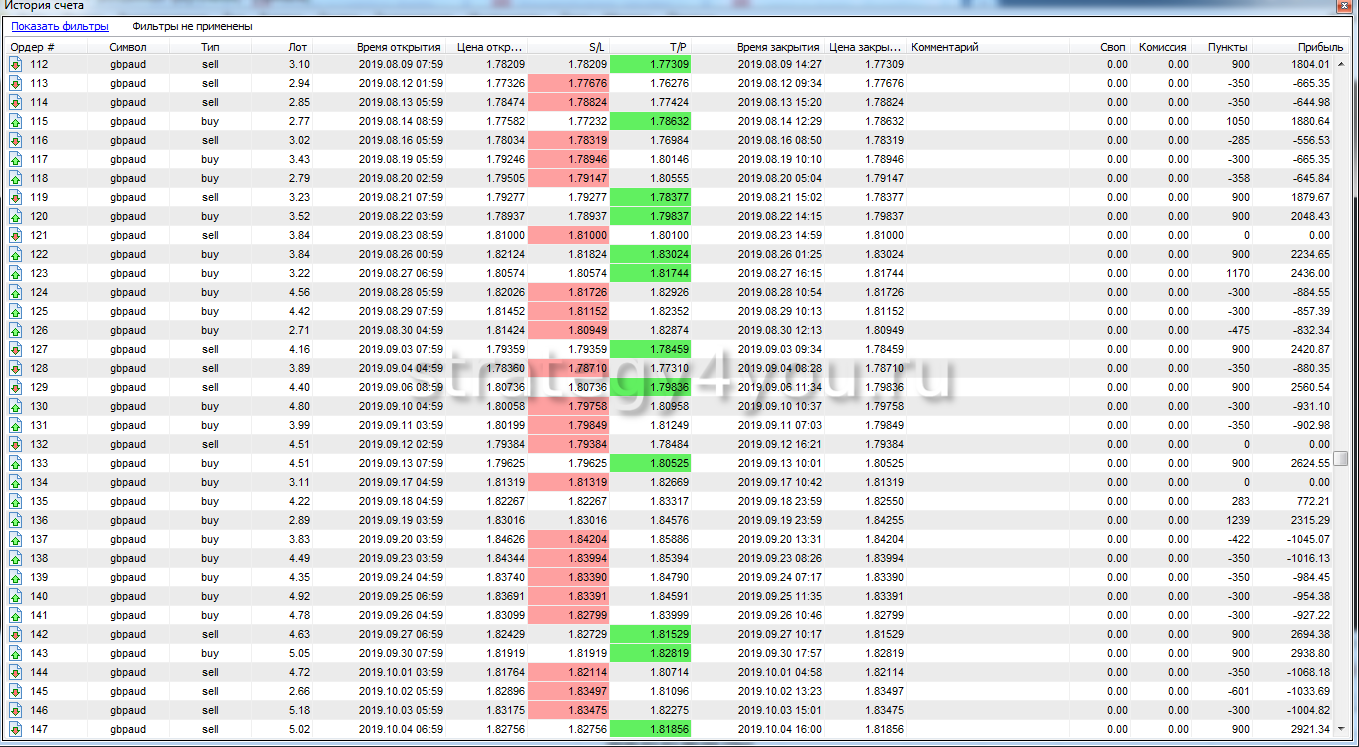Click the buy icon for order 136
The image size is (1359, 747).
(15, 520)
